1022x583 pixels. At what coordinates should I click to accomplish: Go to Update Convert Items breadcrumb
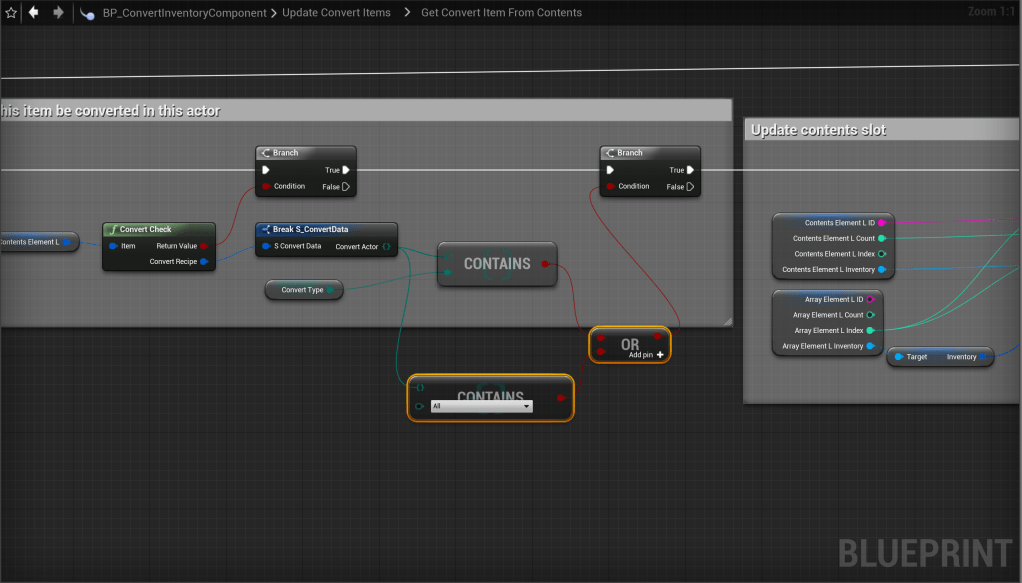[338, 13]
